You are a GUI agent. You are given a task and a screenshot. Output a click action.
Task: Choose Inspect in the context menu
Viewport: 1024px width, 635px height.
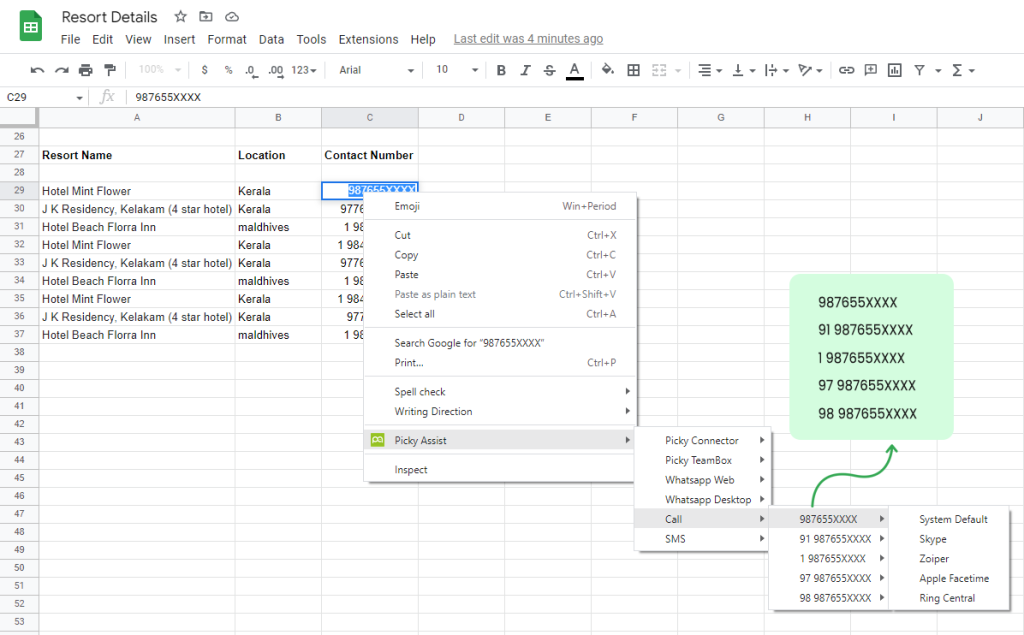pos(500,470)
